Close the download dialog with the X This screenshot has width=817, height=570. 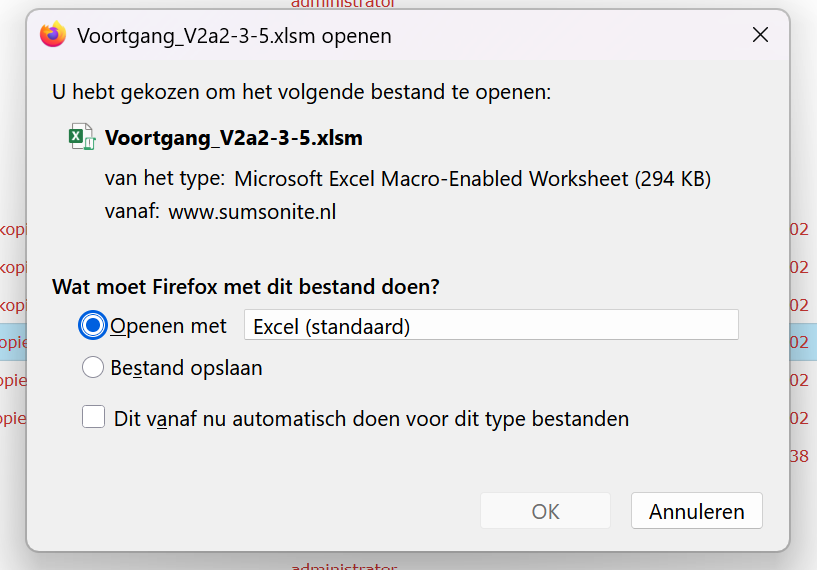pyautogui.click(x=760, y=35)
